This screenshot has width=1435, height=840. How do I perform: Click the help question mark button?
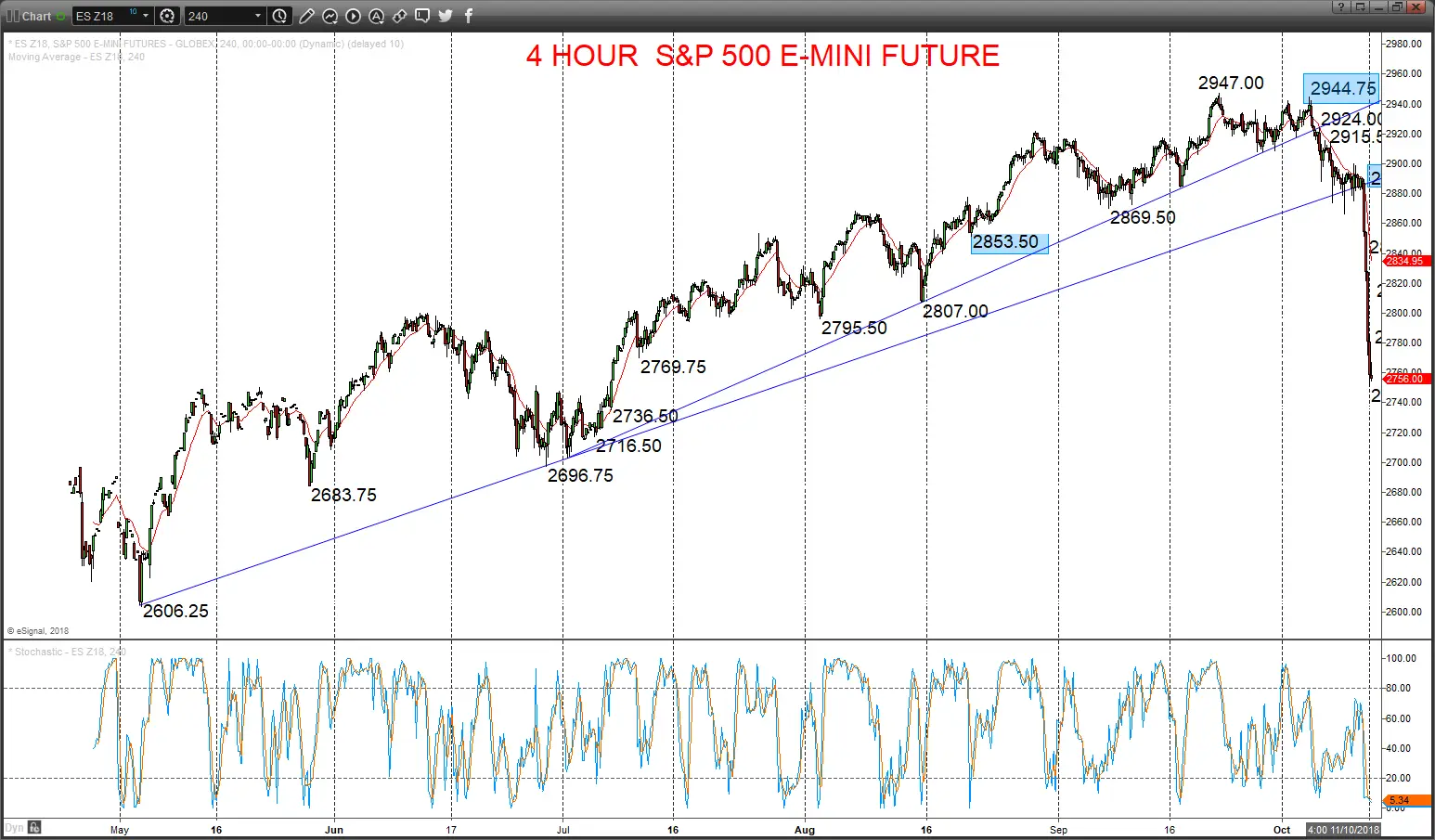tap(1341, 6)
